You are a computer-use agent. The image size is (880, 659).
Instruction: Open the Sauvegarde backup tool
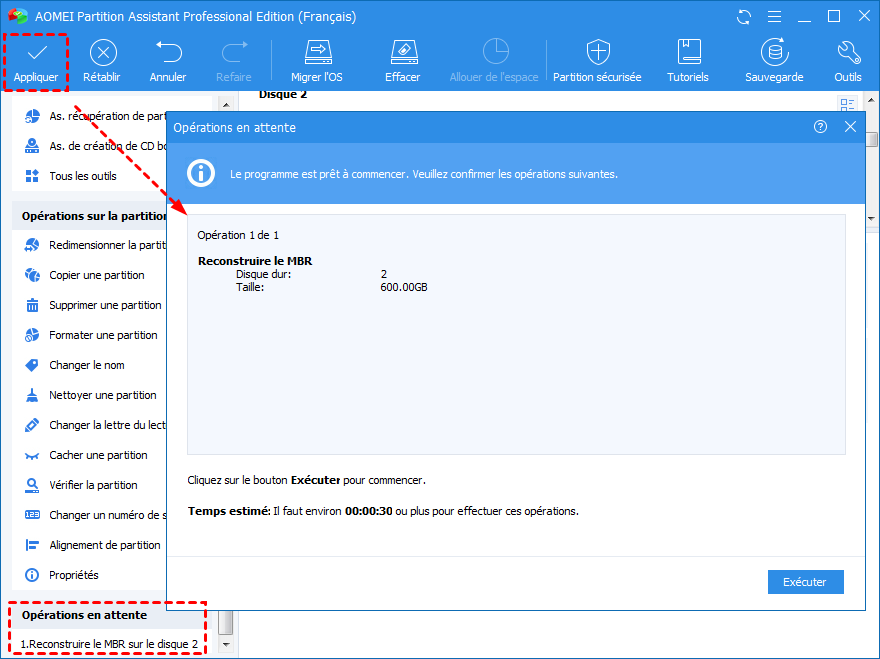(774, 62)
